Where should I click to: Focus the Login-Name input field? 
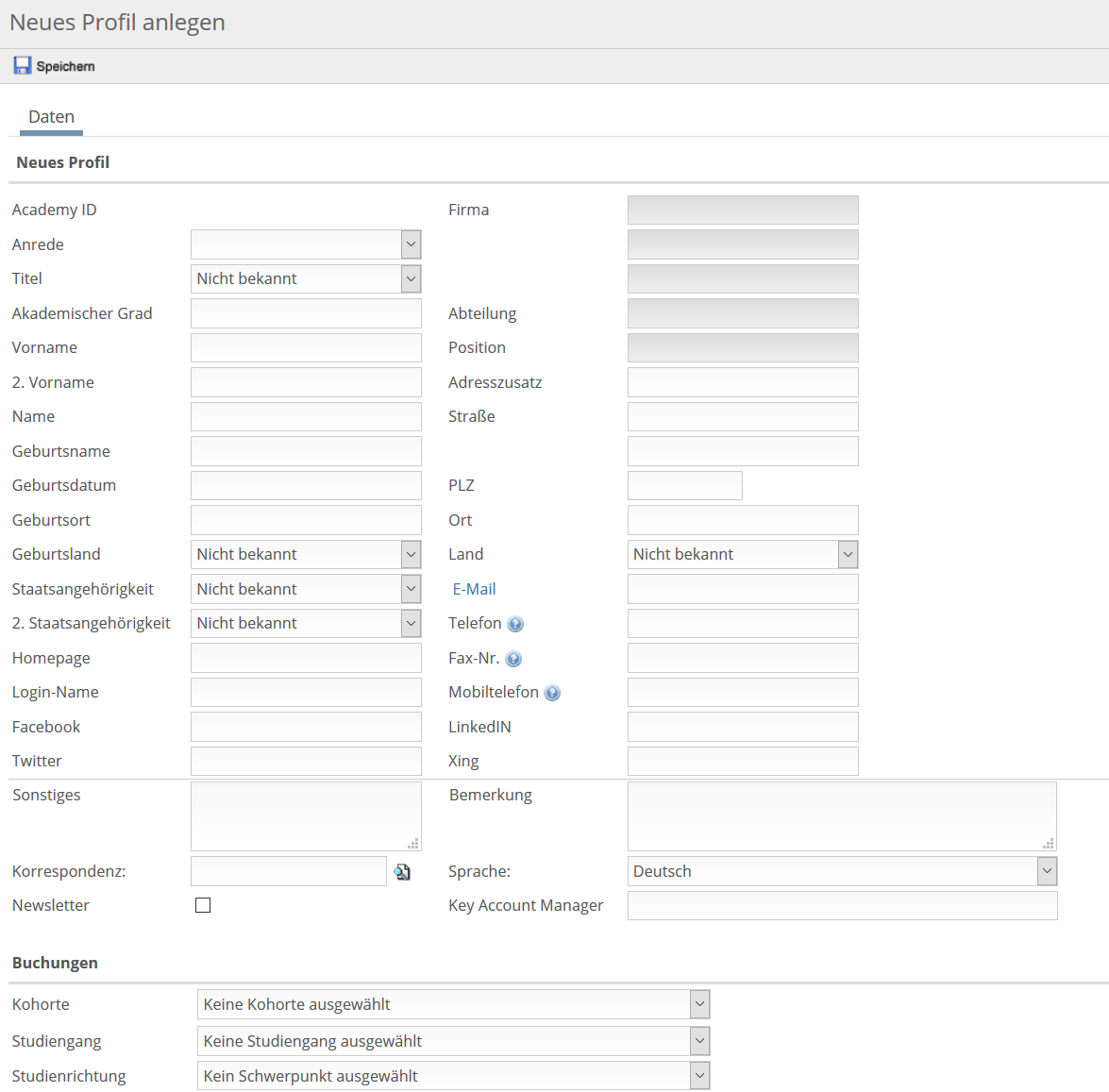(x=306, y=693)
